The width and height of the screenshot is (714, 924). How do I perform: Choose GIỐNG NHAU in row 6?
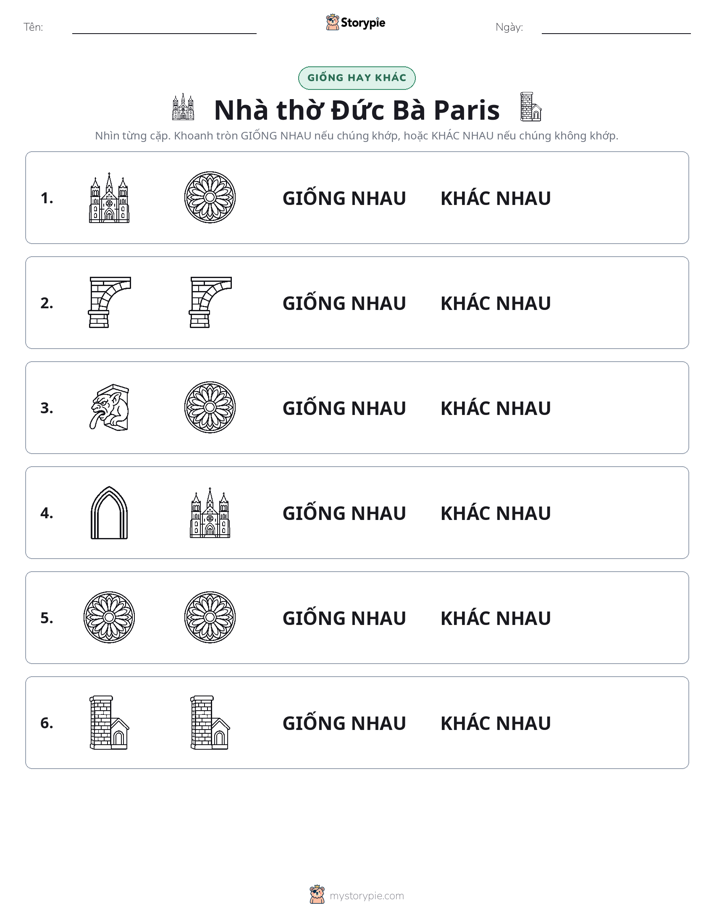(x=344, y=722)
